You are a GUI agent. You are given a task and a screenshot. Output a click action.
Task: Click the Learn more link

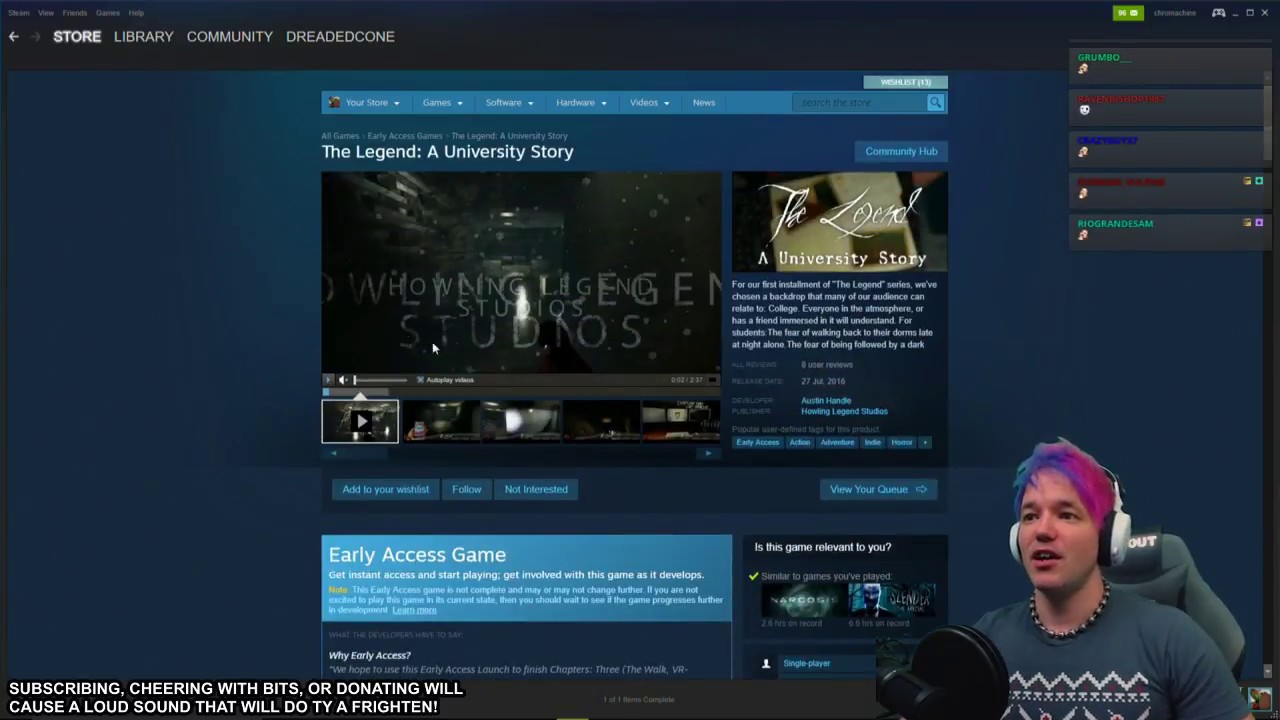(414, 610)
